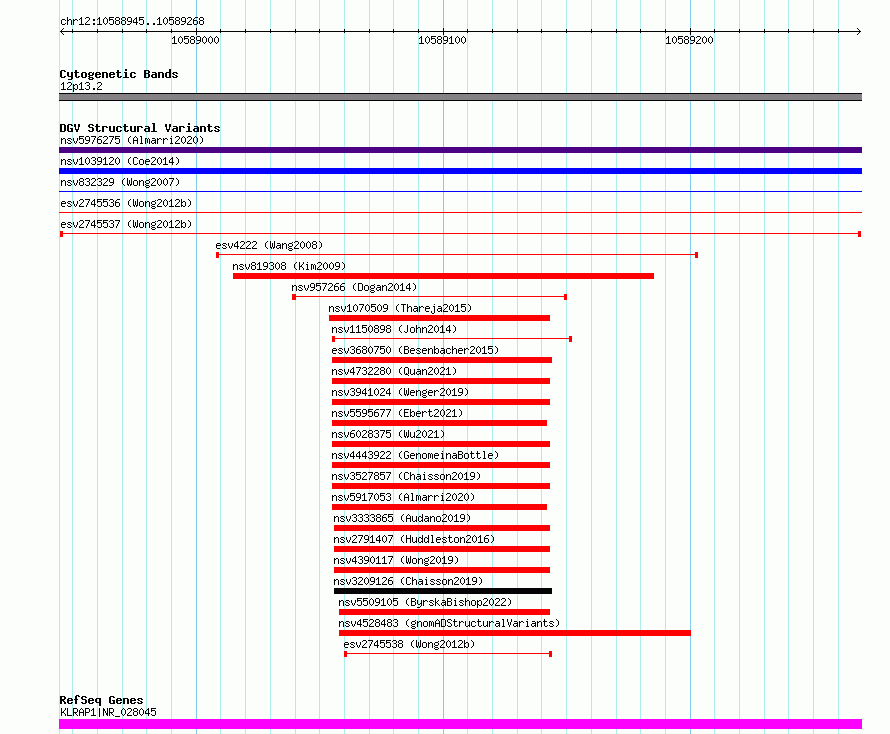Click the 10589000 ruler position label
Image resolution: width=890 pixels, height=734 pixels.
pyautogui.click(x=195, y=40)
